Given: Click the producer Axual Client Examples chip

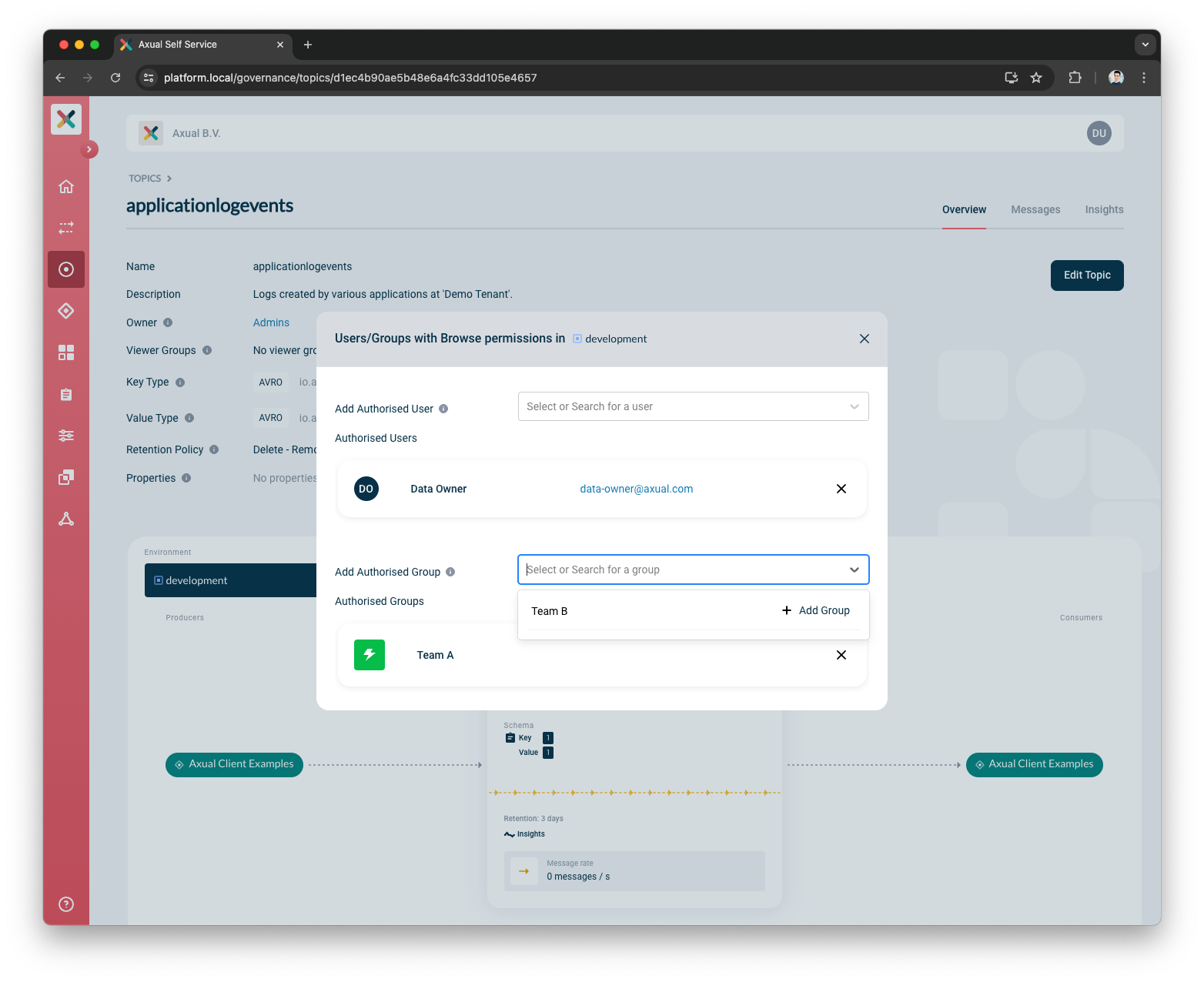Looking at the screenshot, I should [x=234, y=764].
